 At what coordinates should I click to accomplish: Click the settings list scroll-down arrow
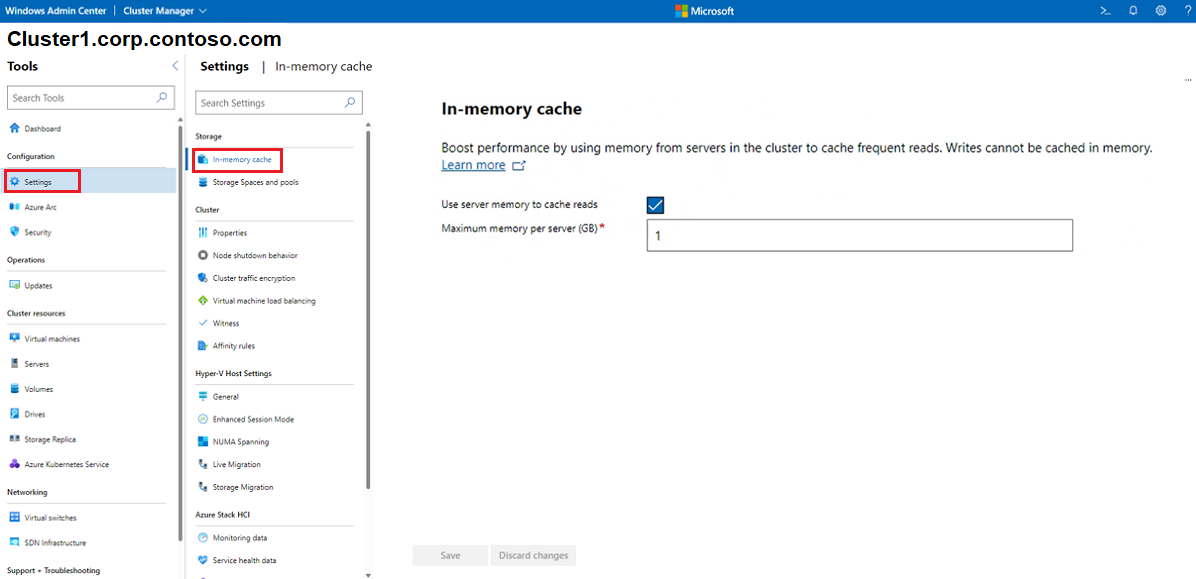(x=368, y=574)
